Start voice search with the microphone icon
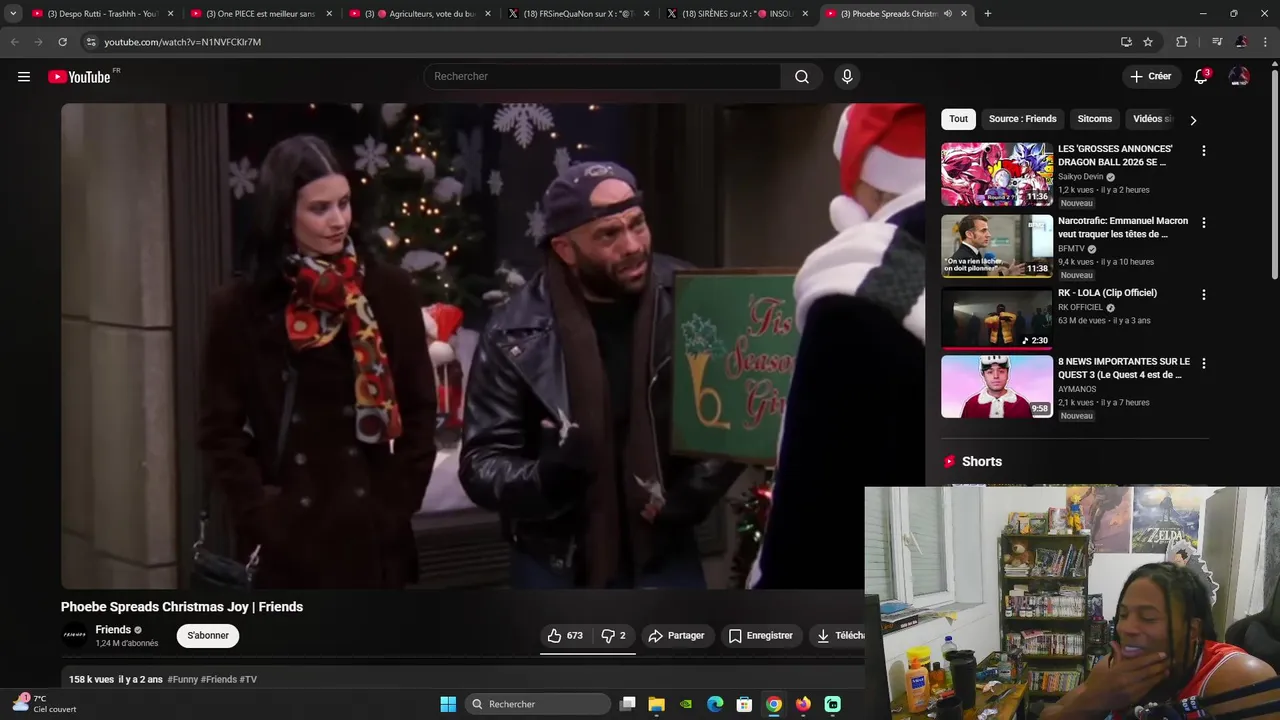The width and height of the screenshot is (1280, 720). pyautogui.click(x=847, y=77)
